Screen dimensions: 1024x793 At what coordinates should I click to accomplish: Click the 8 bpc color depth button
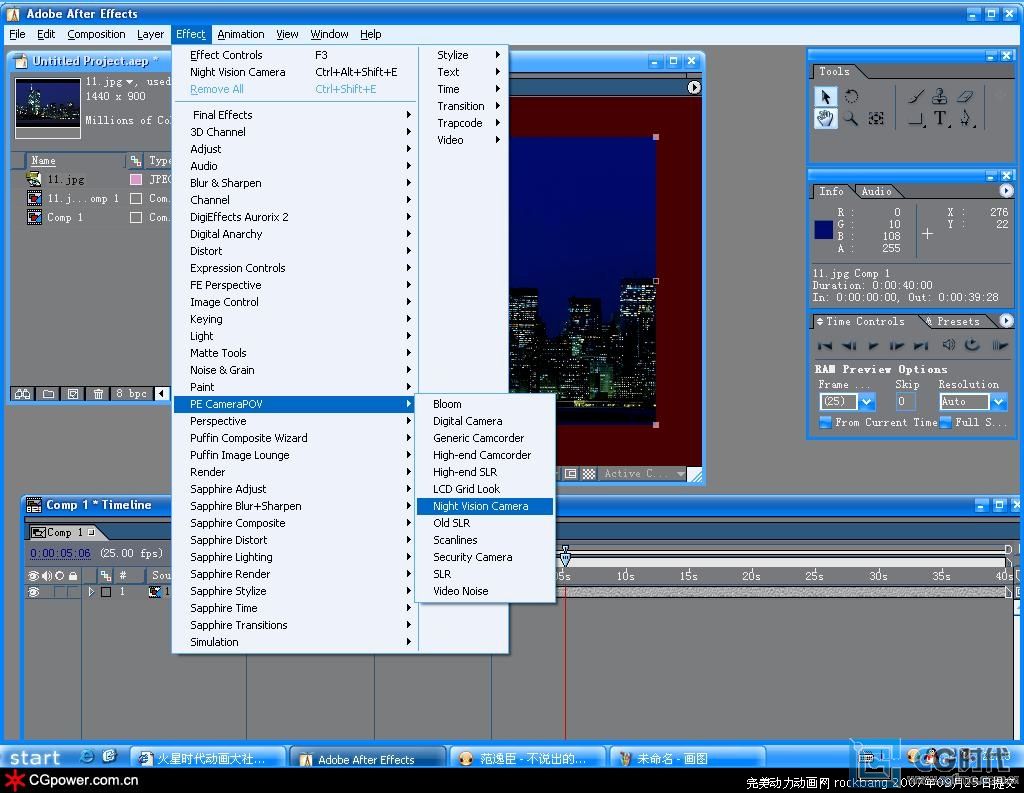131,393
